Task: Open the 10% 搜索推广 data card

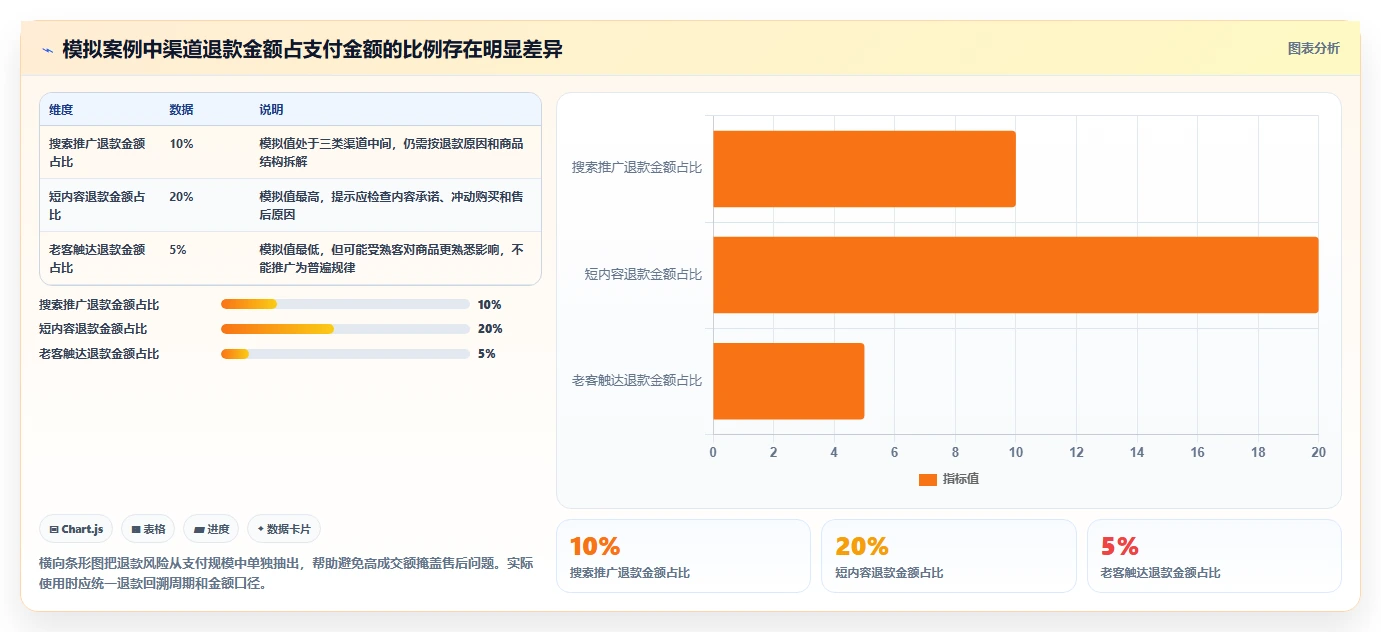Action: coord(683,556)
